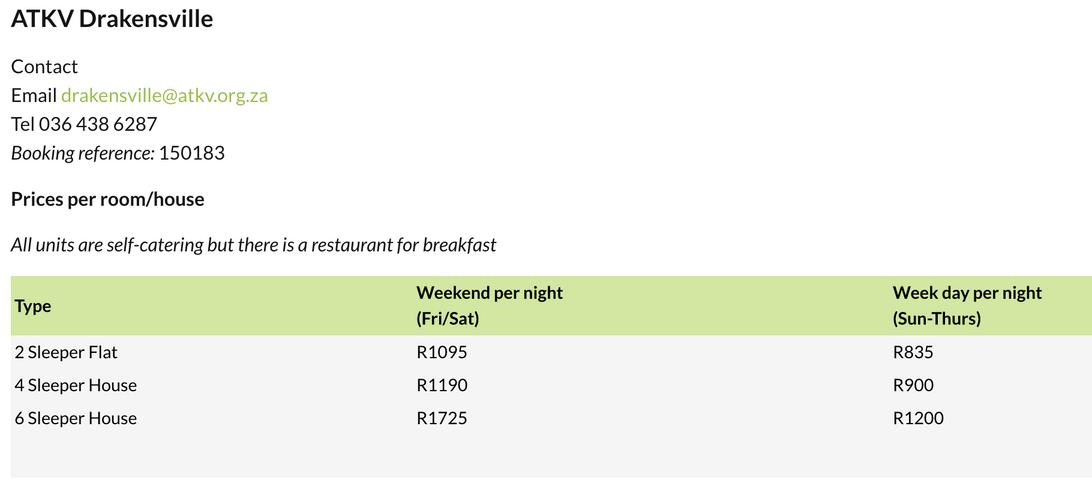
Task: Click the Week day per night header
Action: [x=967, y=305]
